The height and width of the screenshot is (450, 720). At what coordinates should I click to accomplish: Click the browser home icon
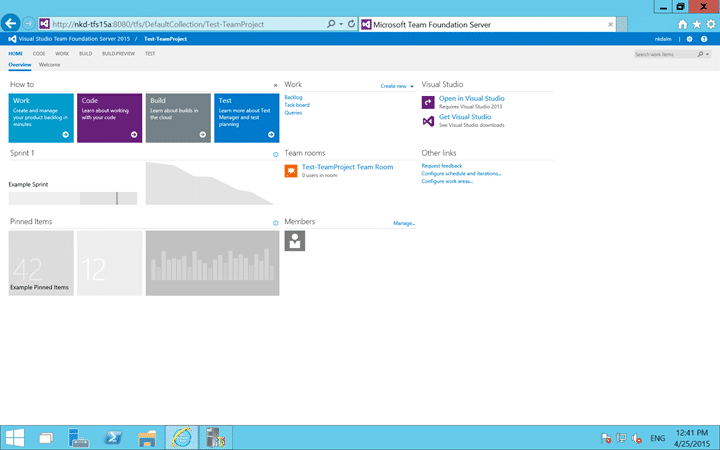pyautogui.click(x=682, y=24)
